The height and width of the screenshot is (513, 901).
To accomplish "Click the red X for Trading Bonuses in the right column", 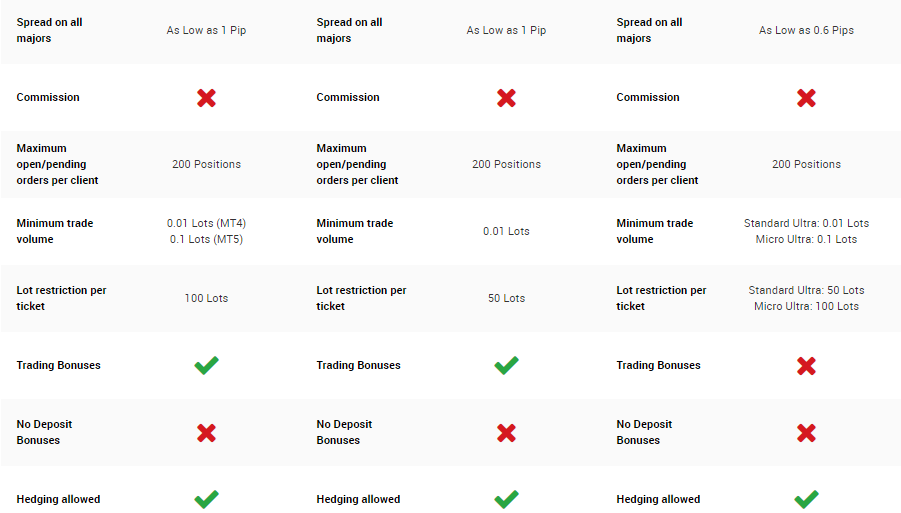I will point(806,366).
